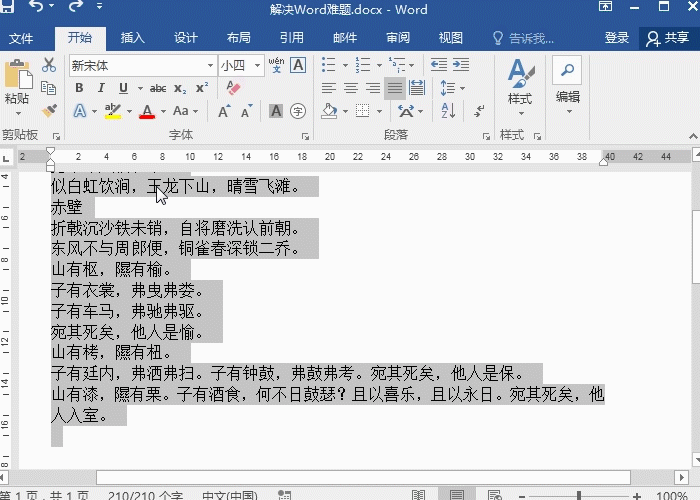This screenshot has height=500, width=700.
Task: Collapse the ribbon with chevron
Action: point(693,136)
